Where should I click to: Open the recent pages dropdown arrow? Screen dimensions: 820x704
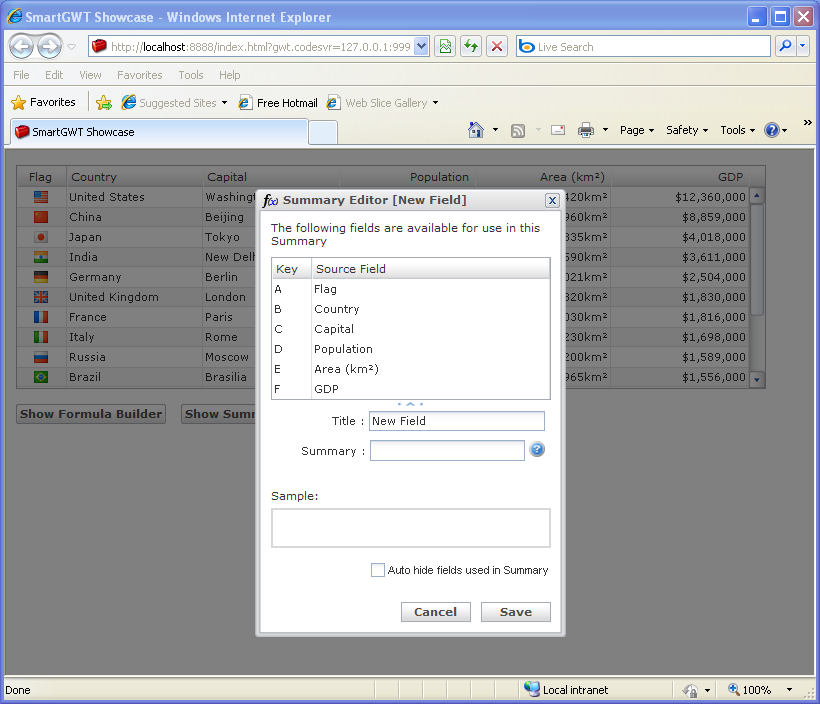coord(72,47)
